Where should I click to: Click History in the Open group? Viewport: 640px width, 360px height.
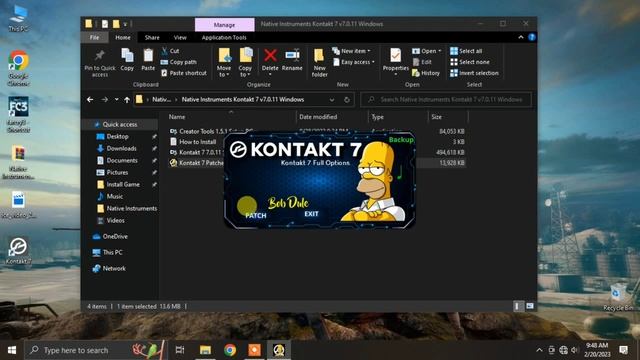(x=426, y=73)
